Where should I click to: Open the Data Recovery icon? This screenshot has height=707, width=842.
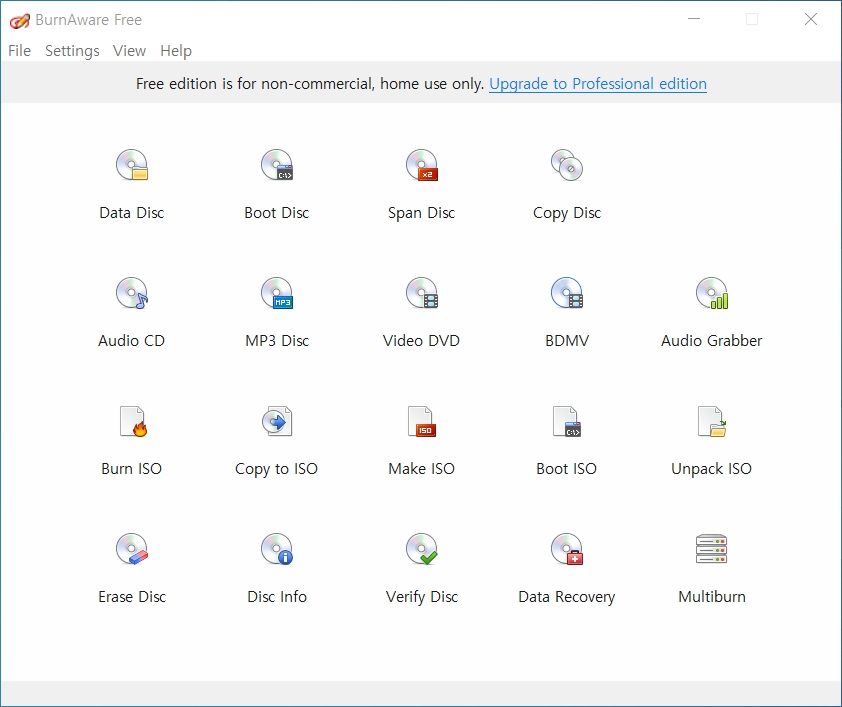click(x=567, y=549)
